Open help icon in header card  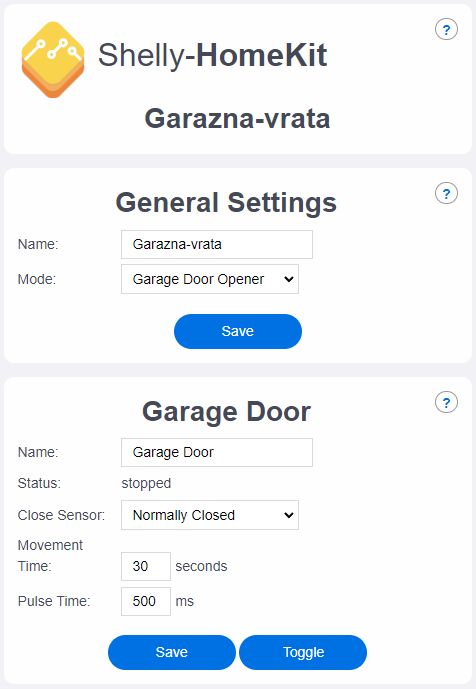(446, 29)
